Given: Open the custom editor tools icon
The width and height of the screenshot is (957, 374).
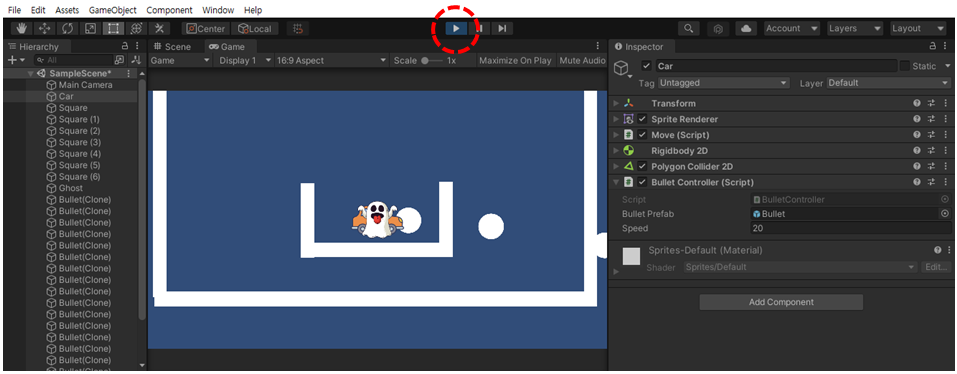Looking at the screenshot, I should tap(159, 29).
